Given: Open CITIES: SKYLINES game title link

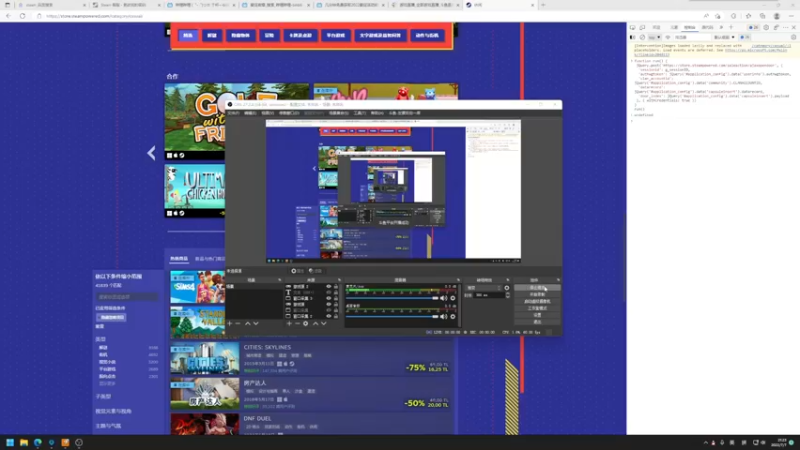Looking at the screenshot, I should point(267,347).
